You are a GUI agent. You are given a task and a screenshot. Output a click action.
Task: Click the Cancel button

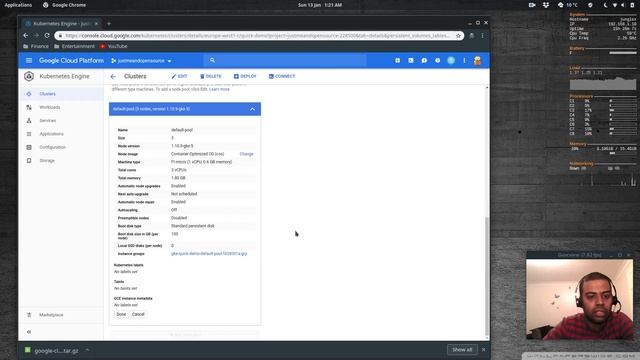(x=138, y=314)
